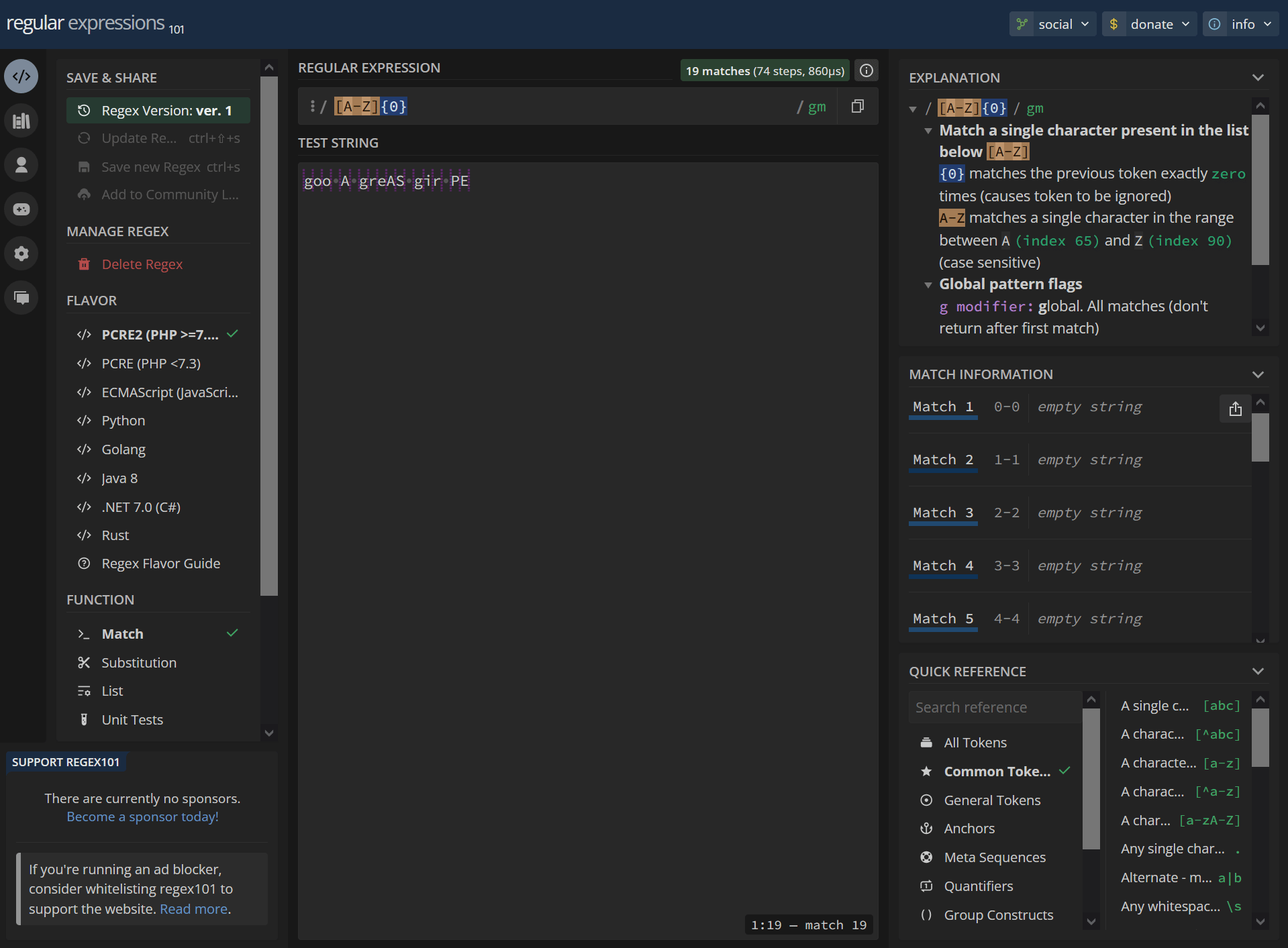Screen dimensions: 1288x948
Task: Click the Meta Sequences icon
Action: pos(926,857)
